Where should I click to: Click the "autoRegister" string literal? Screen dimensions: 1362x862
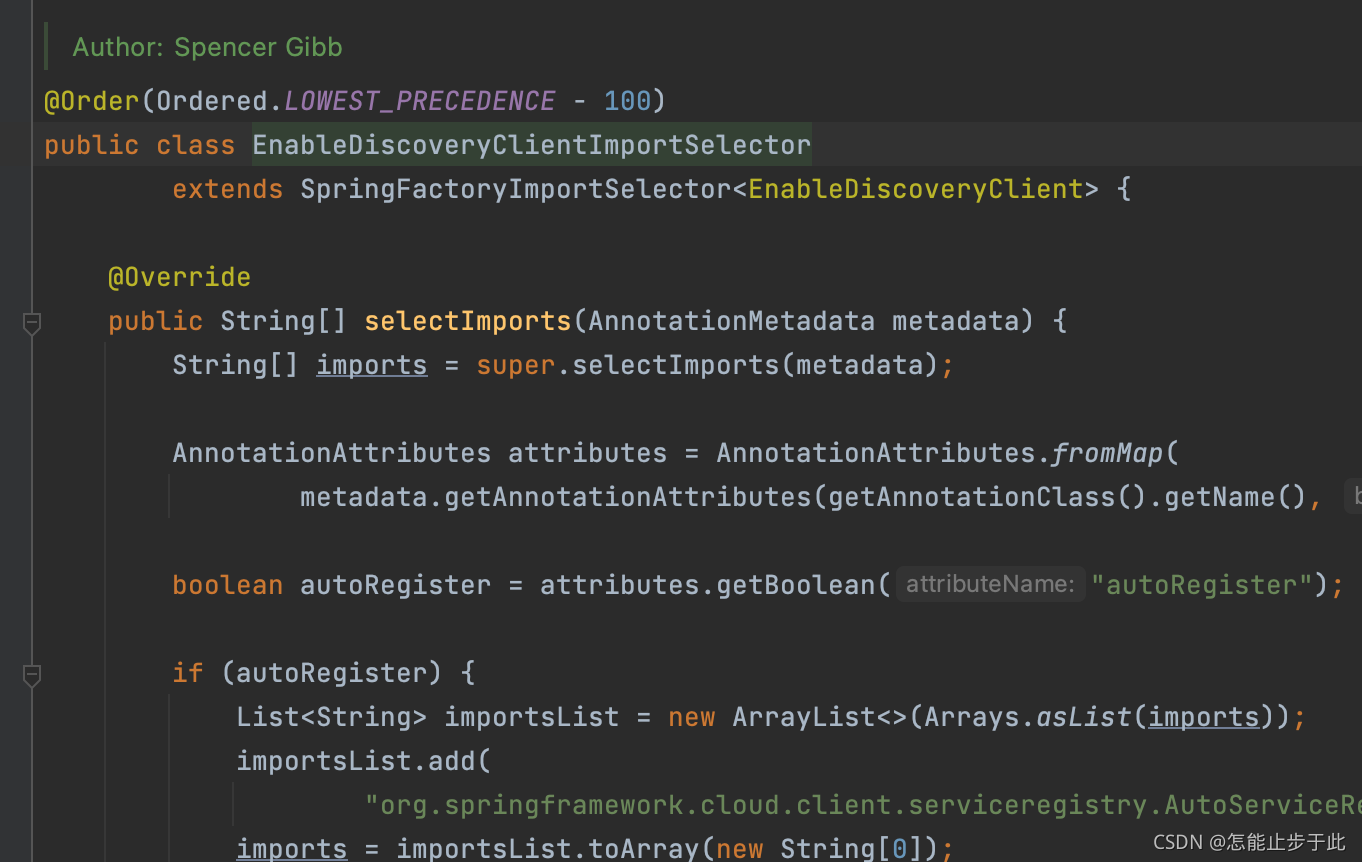click(x=1203, y=585)
